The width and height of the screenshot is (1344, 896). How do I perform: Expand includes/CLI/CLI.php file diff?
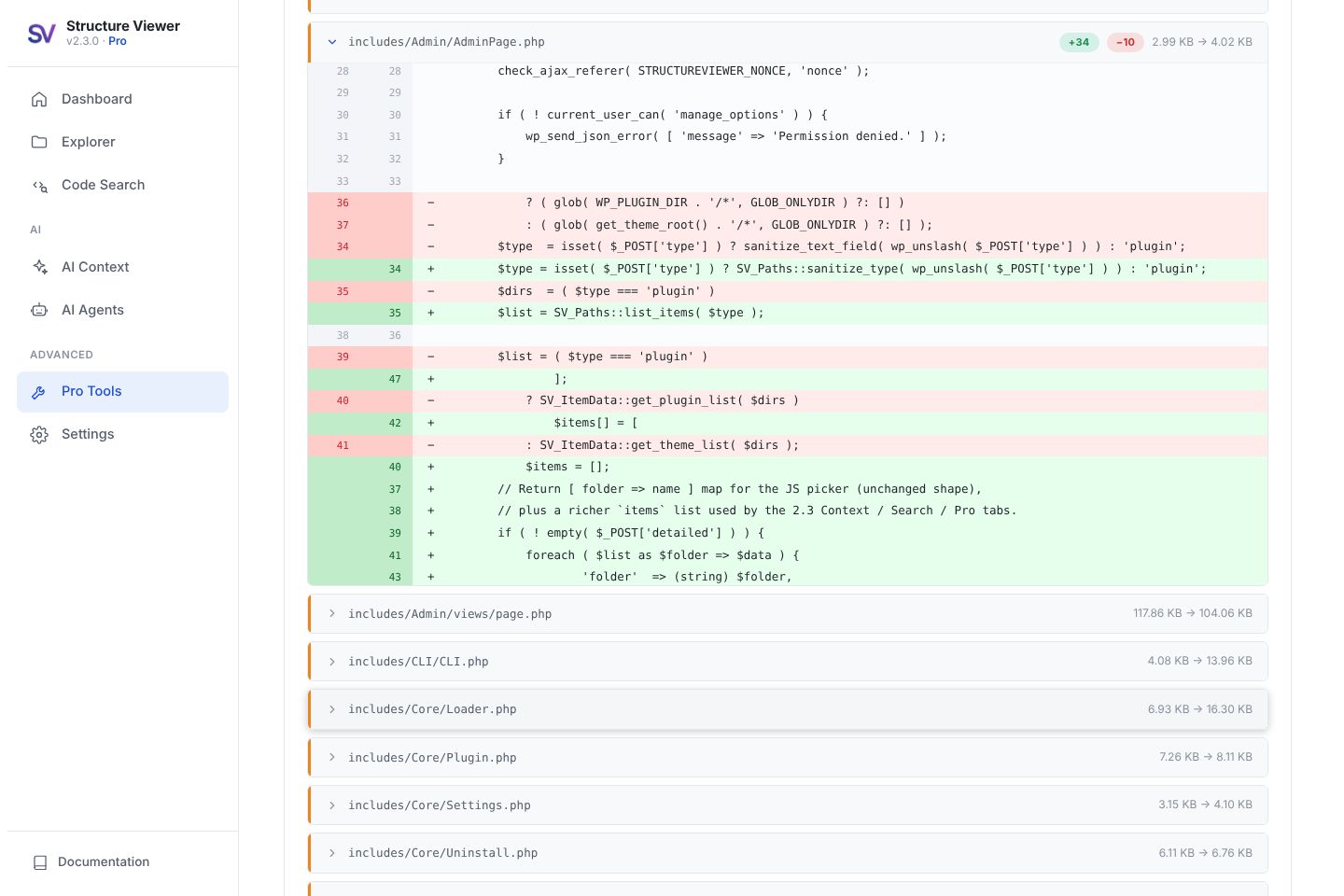coord(788,662)
